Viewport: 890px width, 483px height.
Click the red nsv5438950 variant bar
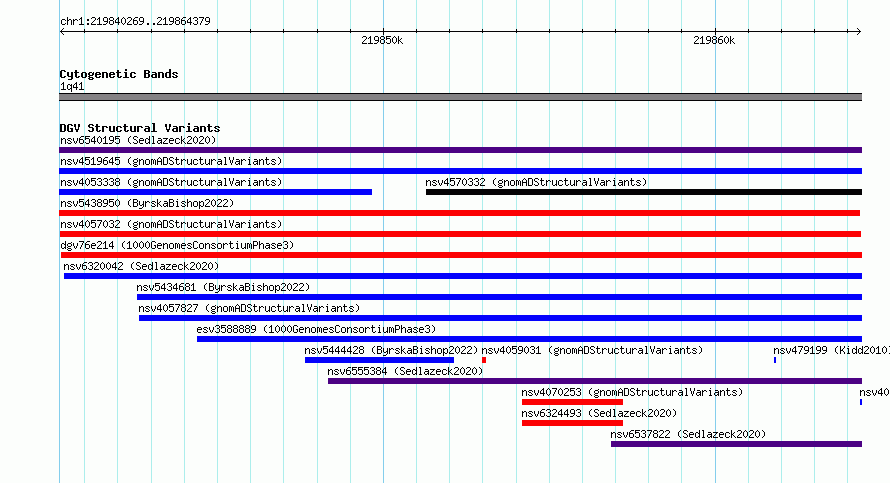coord(460,213)
